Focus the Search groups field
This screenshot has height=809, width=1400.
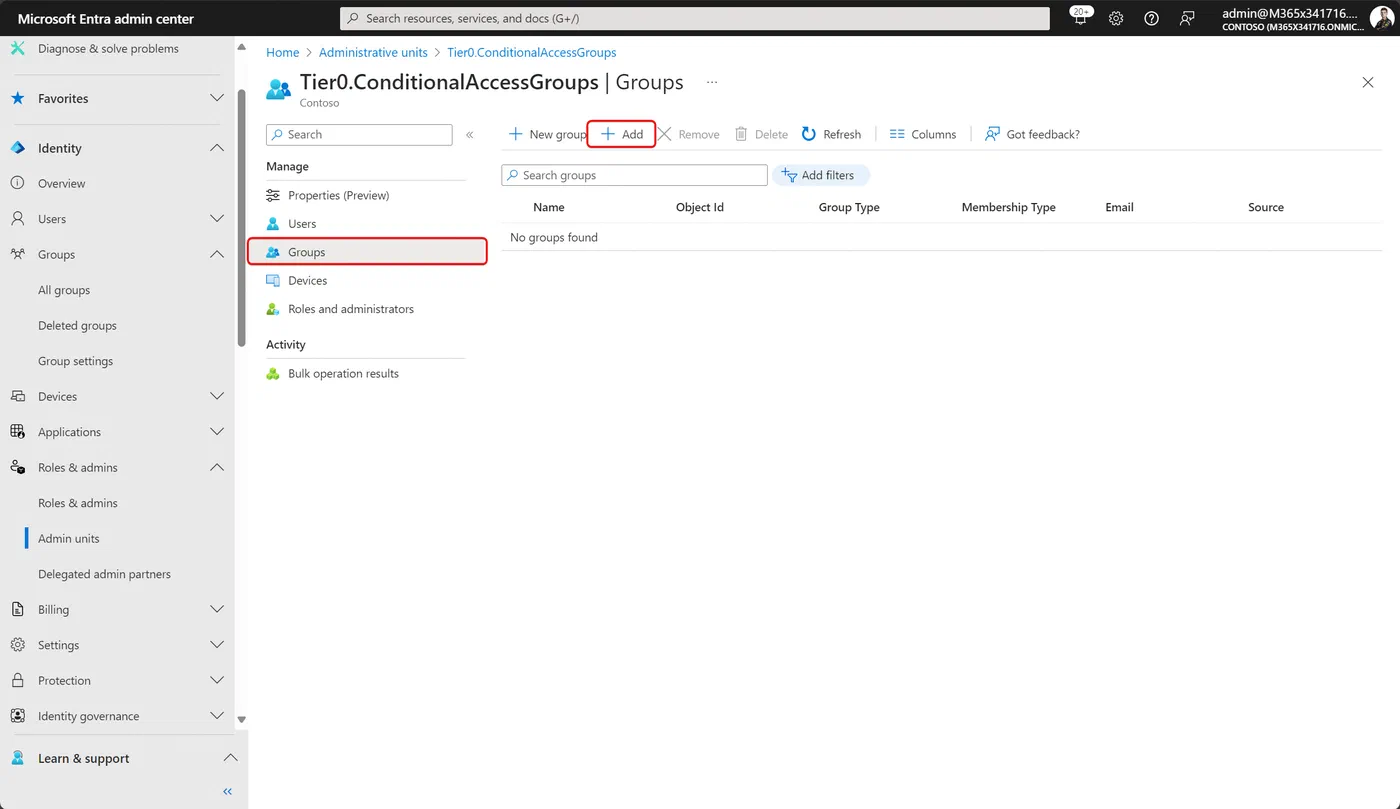634,175
